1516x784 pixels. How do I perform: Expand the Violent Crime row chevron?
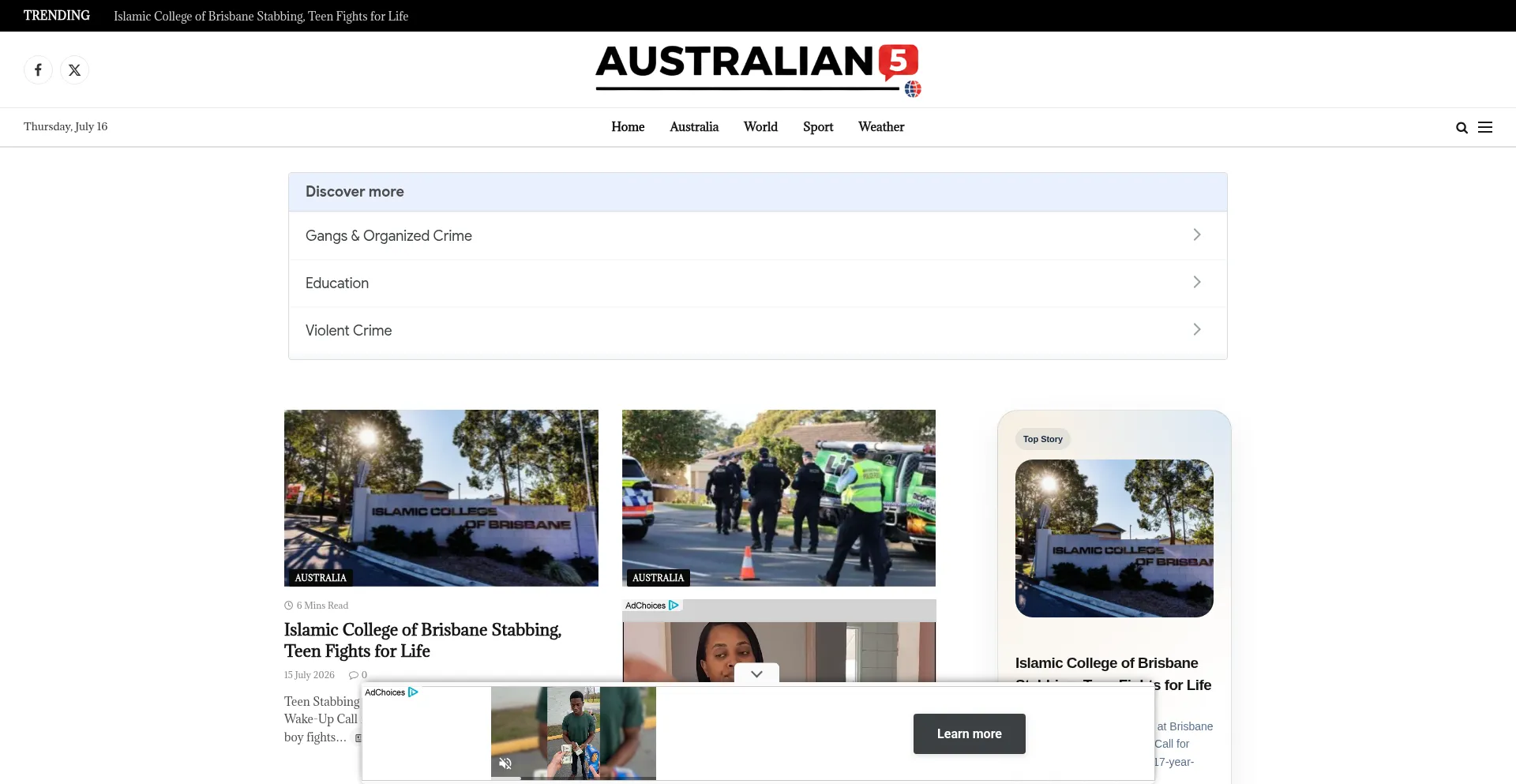pyautogui.click(x=1197, y=329)
